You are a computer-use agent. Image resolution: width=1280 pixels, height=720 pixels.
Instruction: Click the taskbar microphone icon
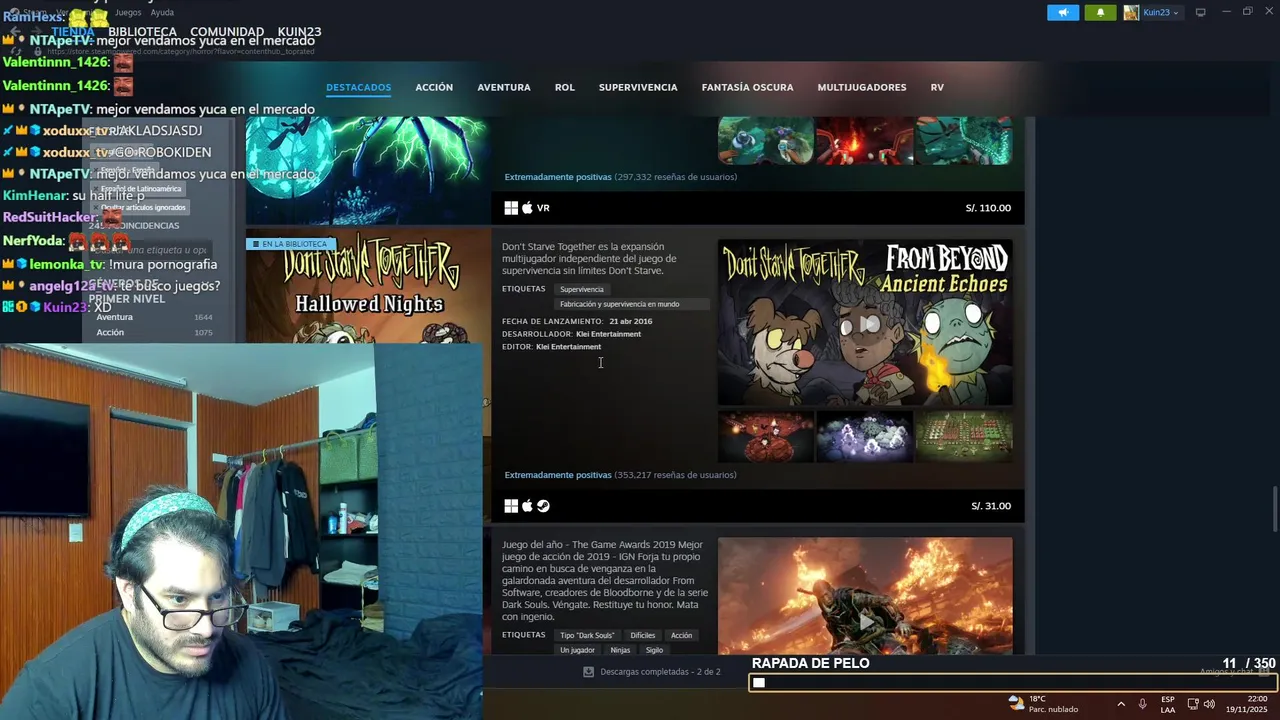pyautogui.click(x=1142, y=704)
